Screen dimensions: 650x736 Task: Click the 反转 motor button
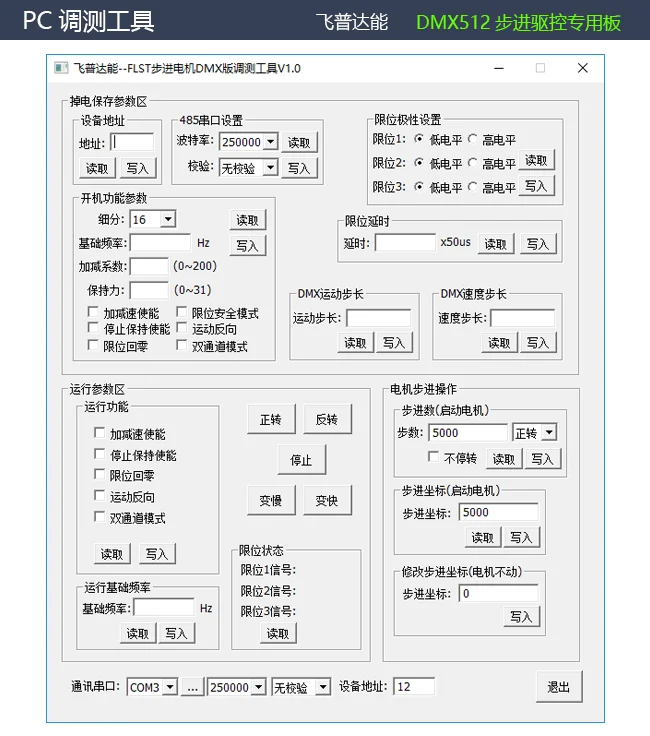327,419
